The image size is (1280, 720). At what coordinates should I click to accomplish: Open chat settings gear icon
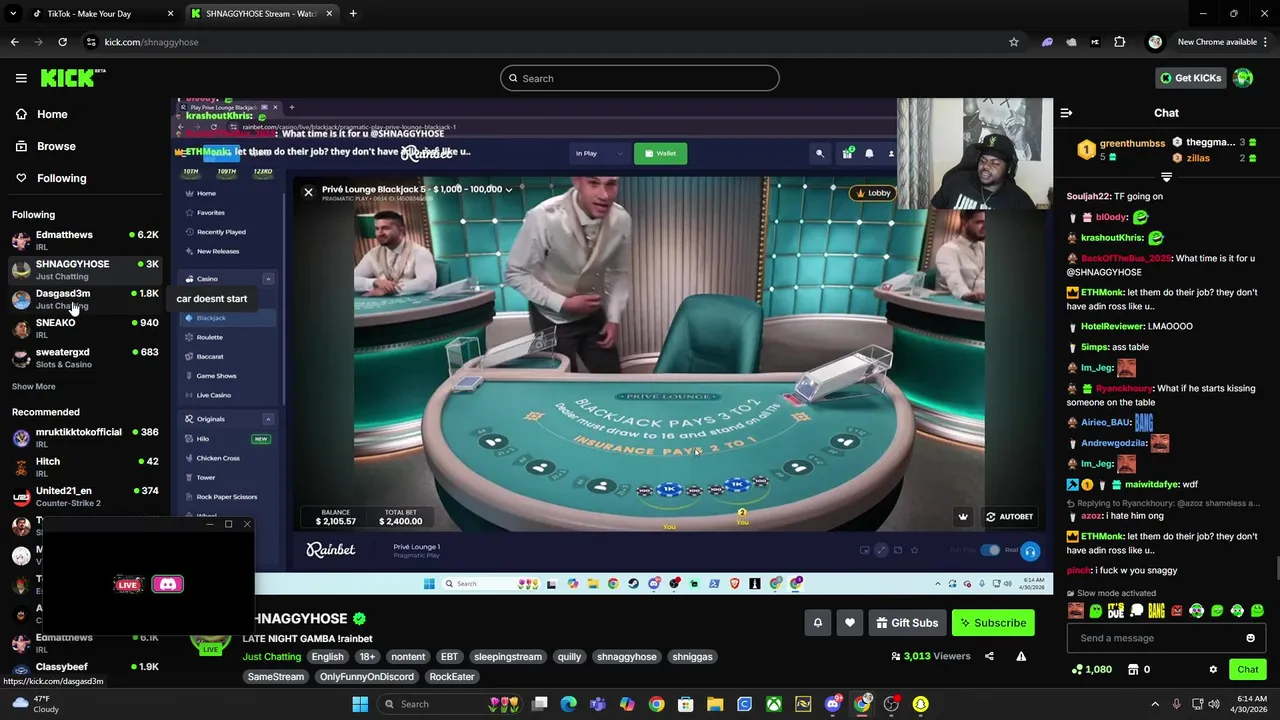point(1213,669)
